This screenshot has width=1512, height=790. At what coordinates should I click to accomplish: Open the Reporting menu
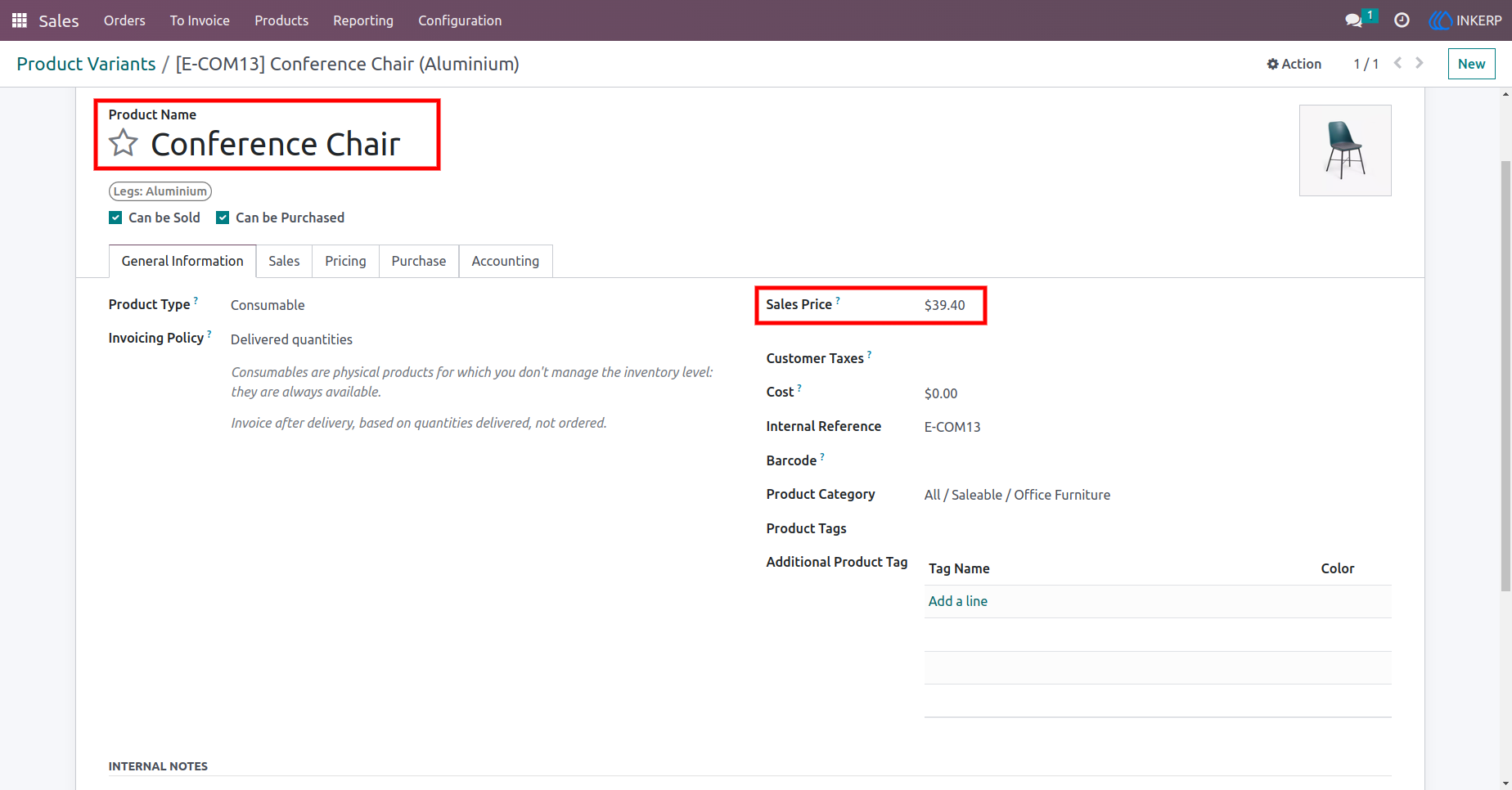[x=363, y=20]
